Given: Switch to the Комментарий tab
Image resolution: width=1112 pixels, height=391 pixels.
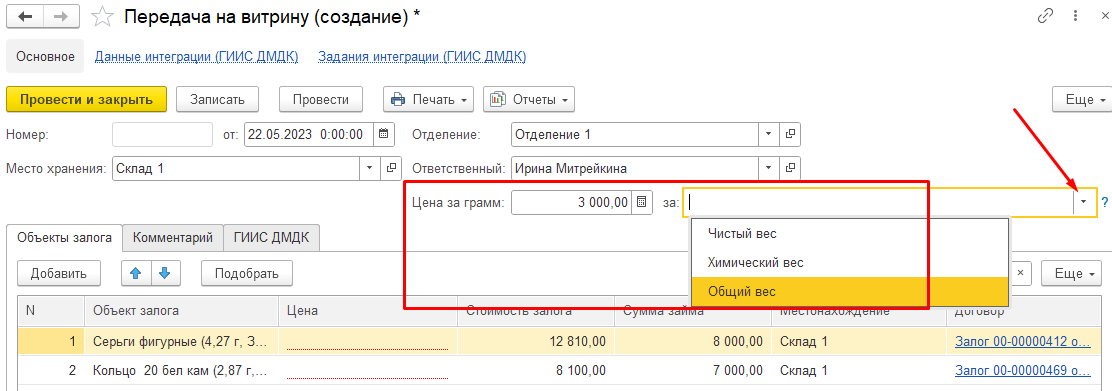Looking at the screenshot, I should click(x=173, y=238).
